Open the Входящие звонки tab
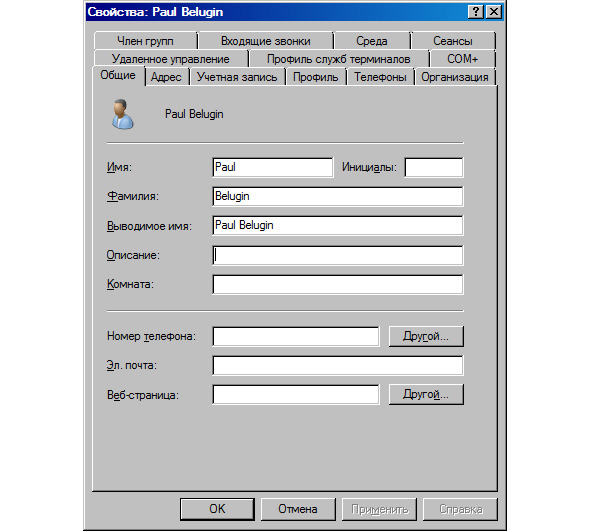 tap(266, 41)
